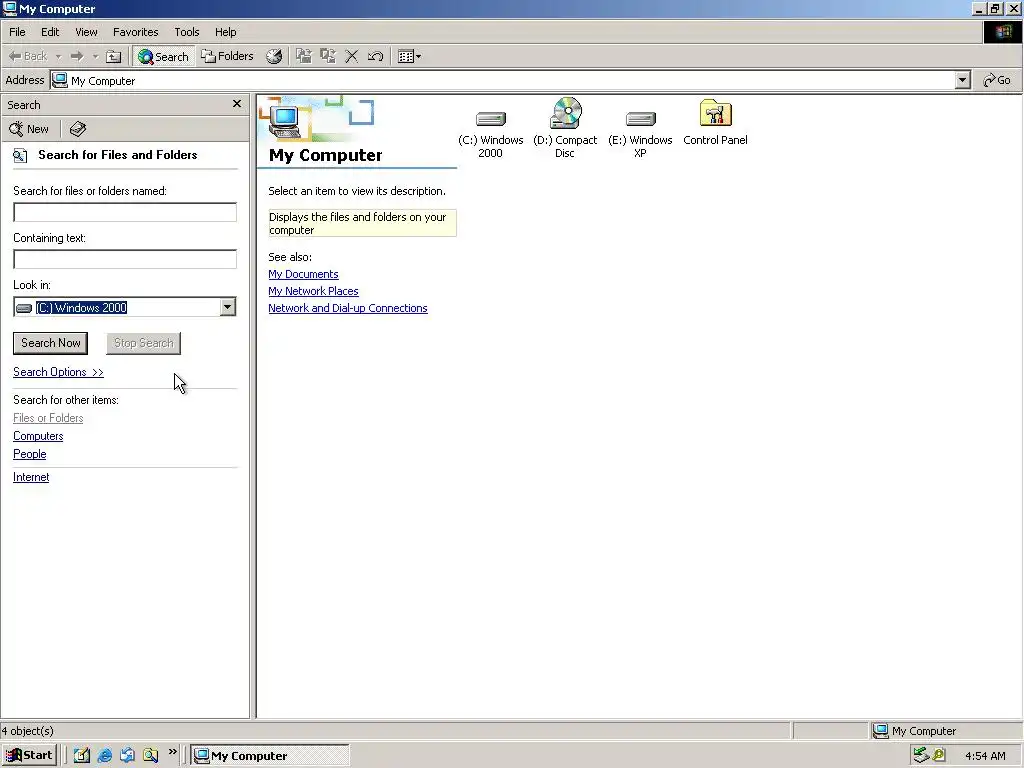Expand Search Options
Screen dimensions: 1024x768
(x=58, y=372)
